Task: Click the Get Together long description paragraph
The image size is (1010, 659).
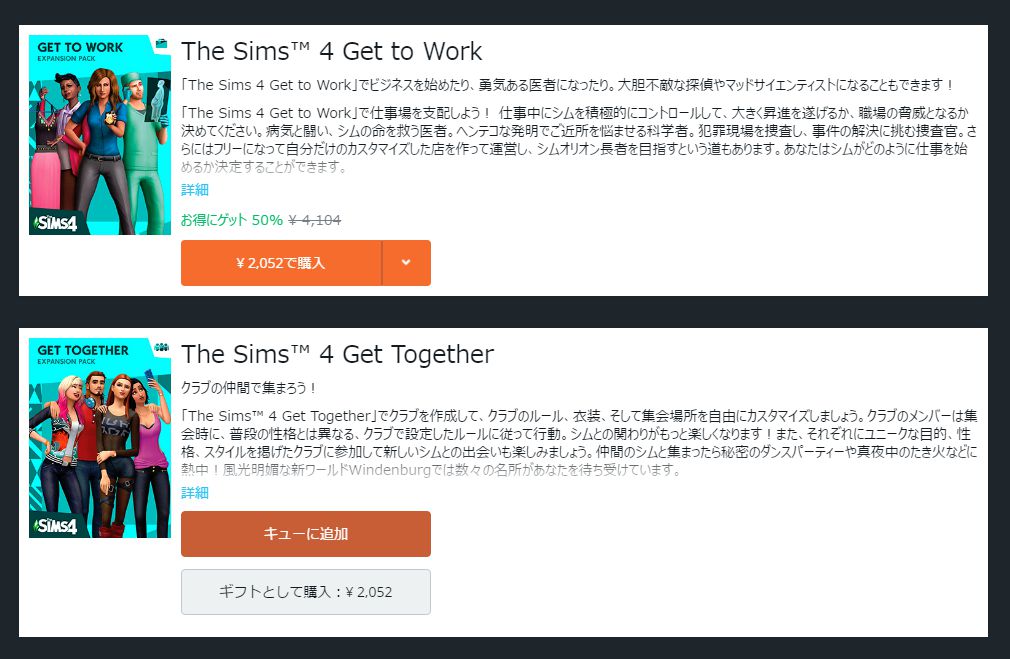Action: [x=580, y=442]
